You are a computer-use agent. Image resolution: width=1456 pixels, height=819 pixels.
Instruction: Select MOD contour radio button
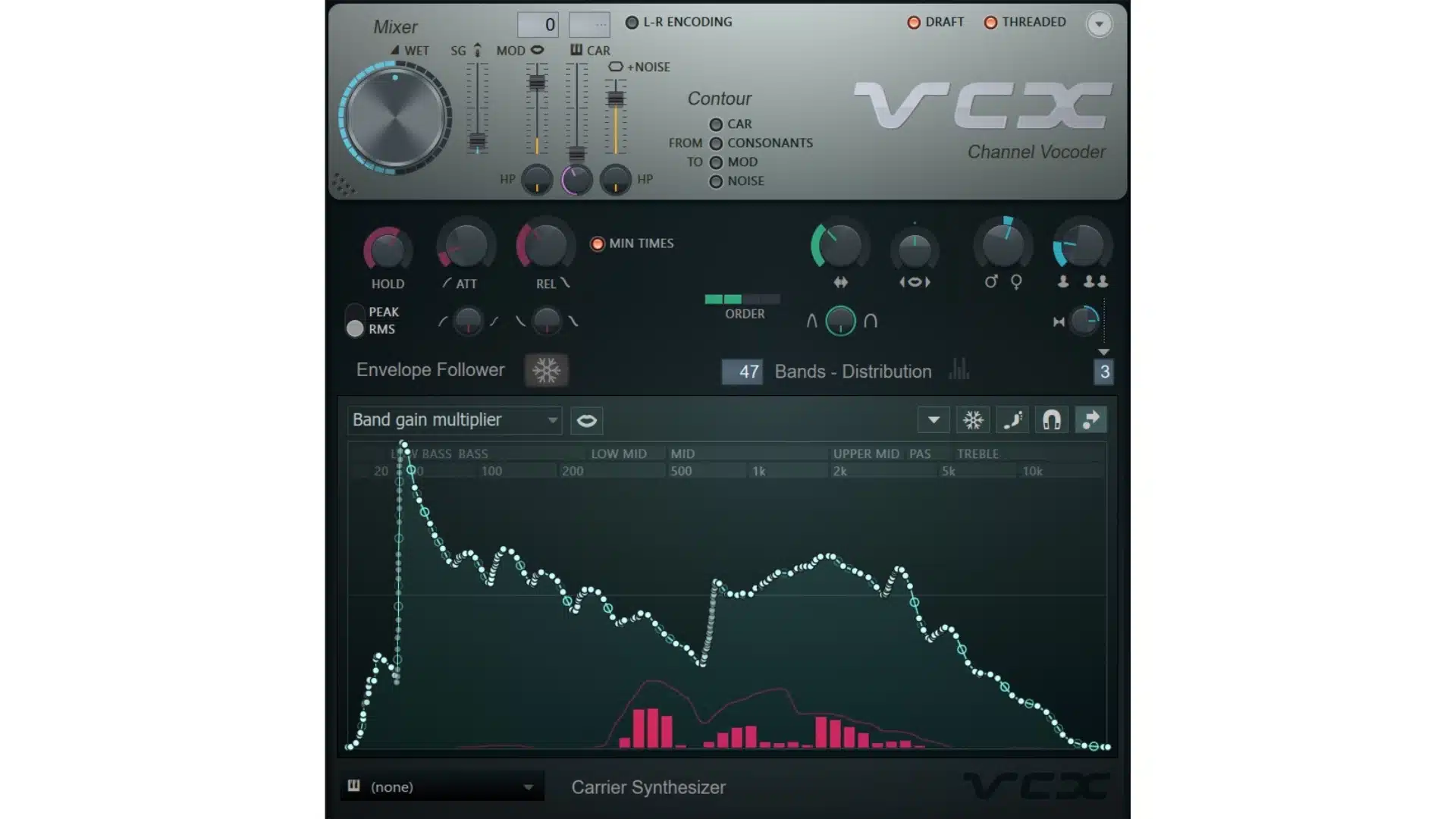pos(716,162)
